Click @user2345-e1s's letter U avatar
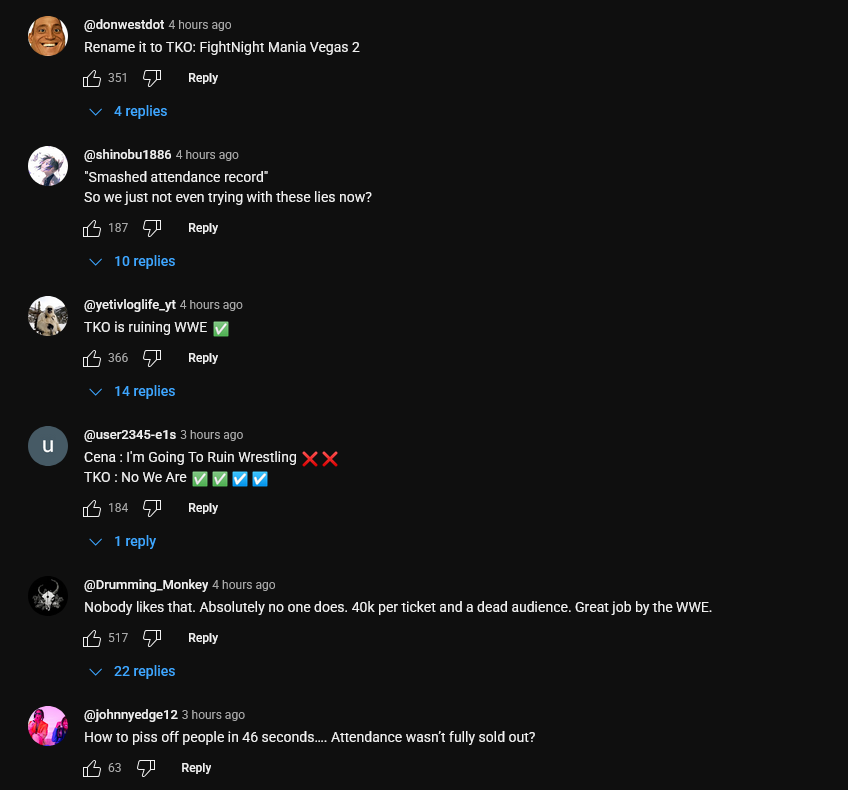 point(48,446)
